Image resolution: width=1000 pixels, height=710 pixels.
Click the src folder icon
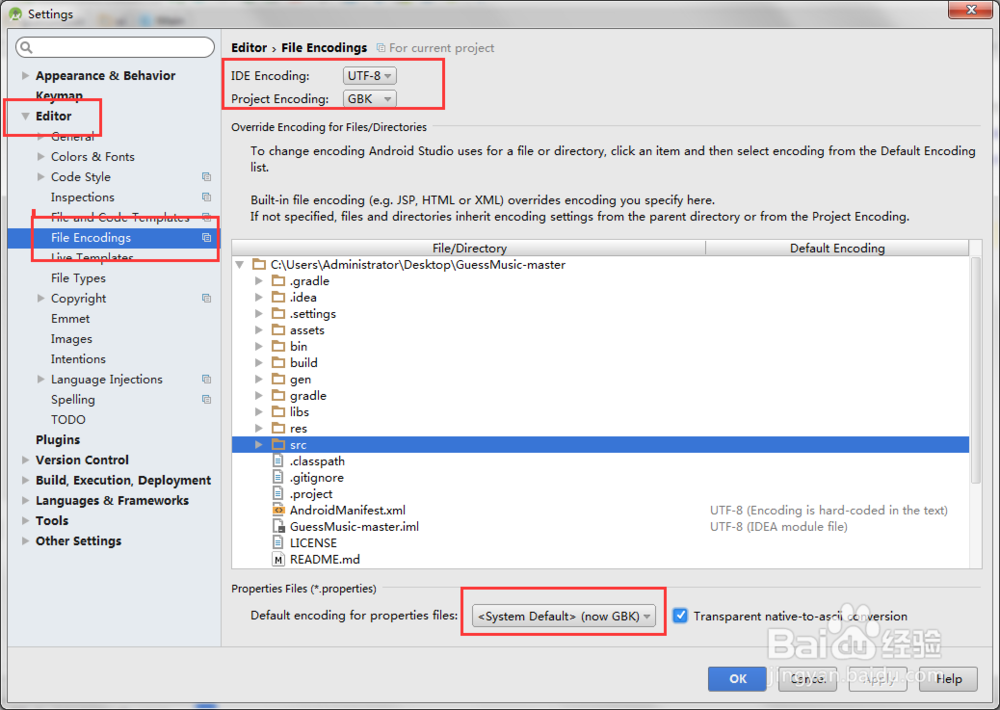pos(278,445)
